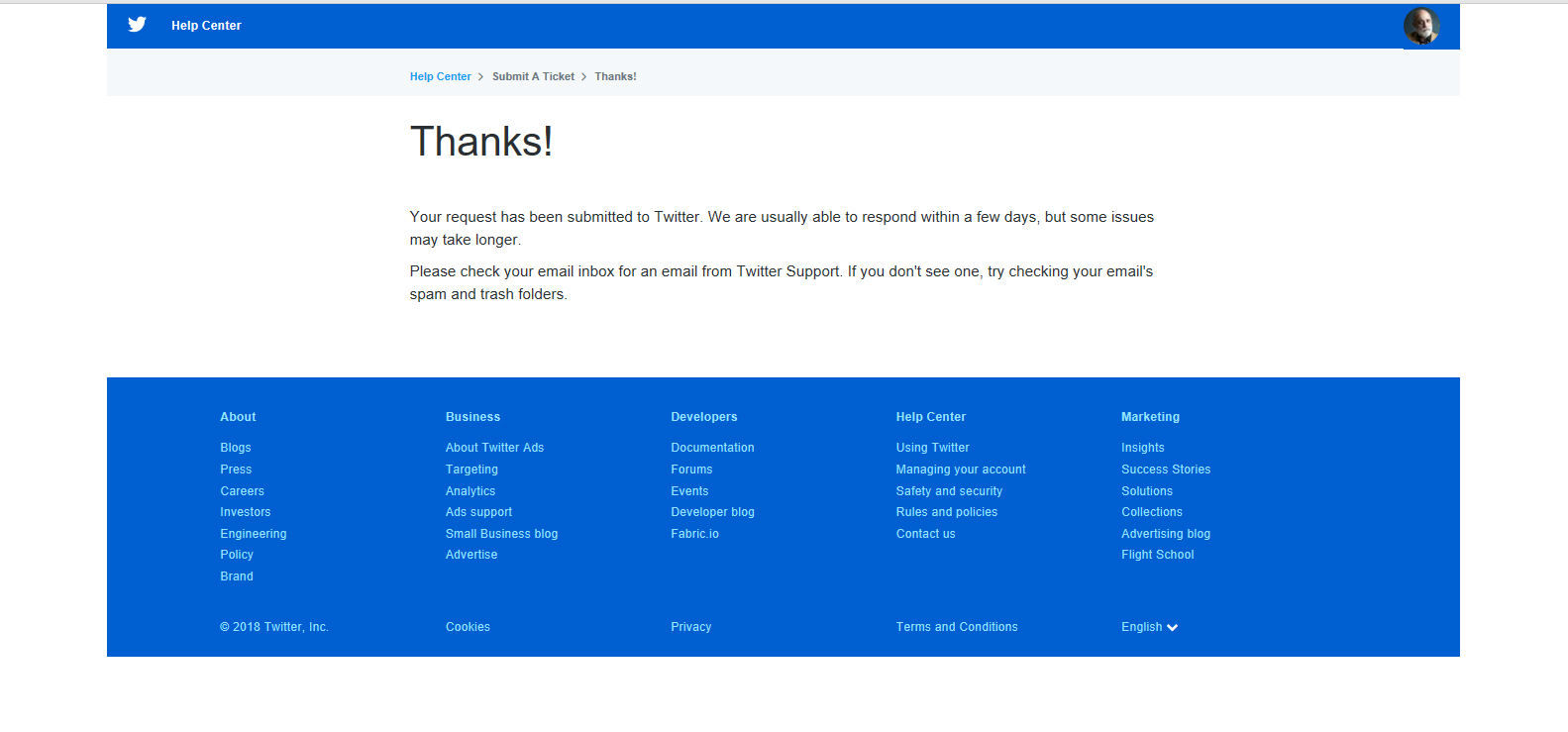Expand the English language dropdown
This screenshot has height=732, width=1568.
pos(1149,627)
